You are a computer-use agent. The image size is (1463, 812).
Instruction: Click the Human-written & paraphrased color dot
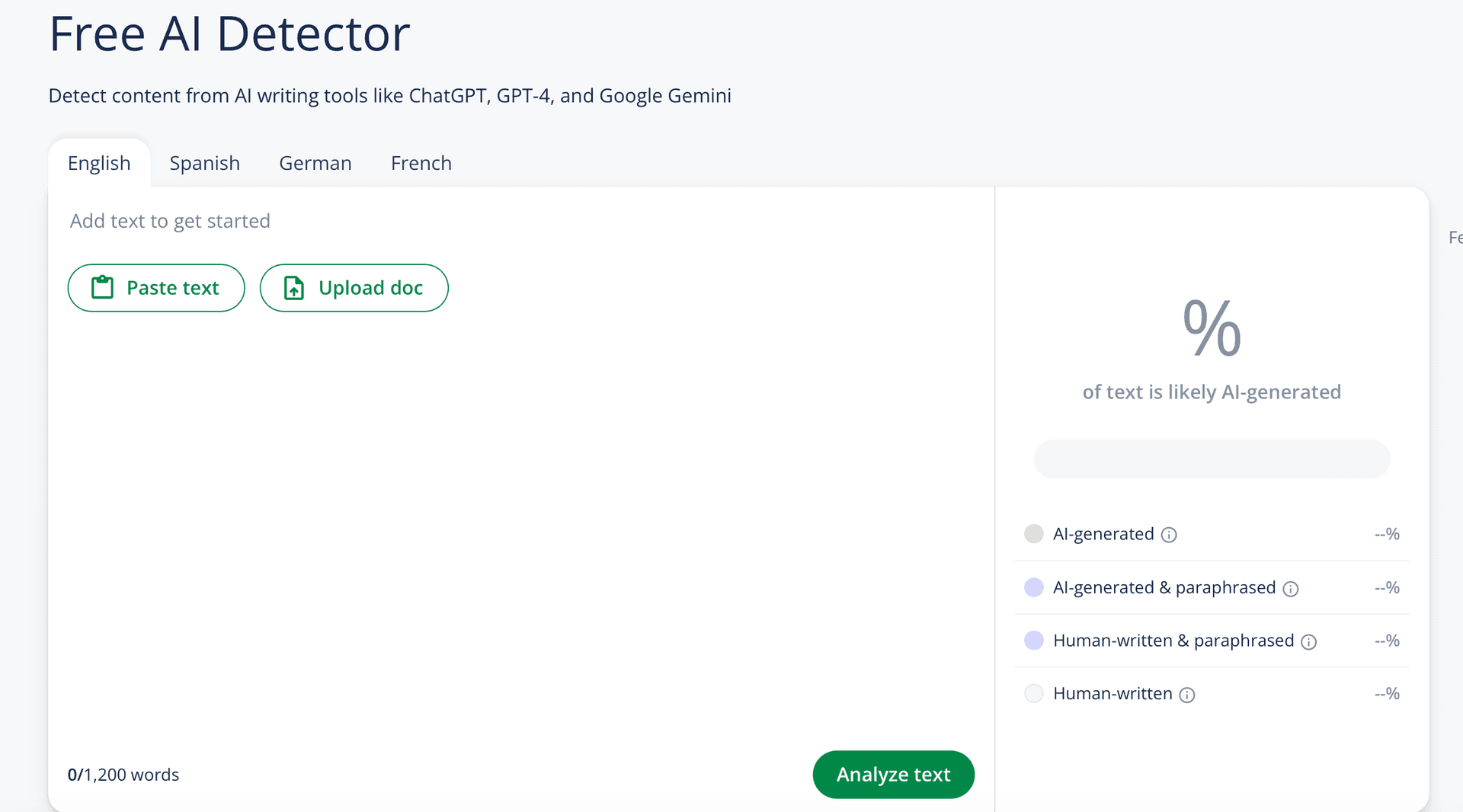1033,641
